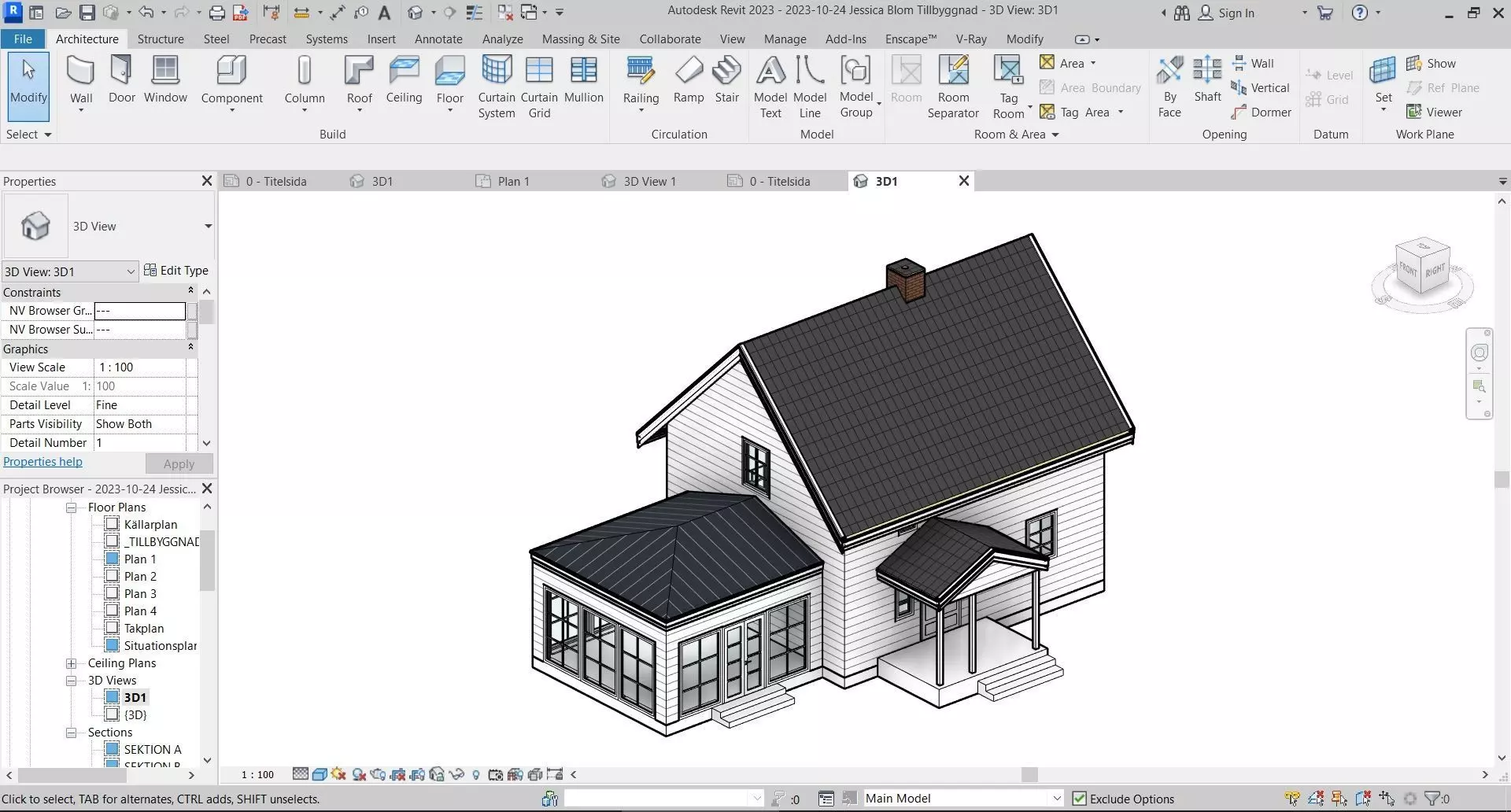Select the Ceiling tool

[404, 80]
